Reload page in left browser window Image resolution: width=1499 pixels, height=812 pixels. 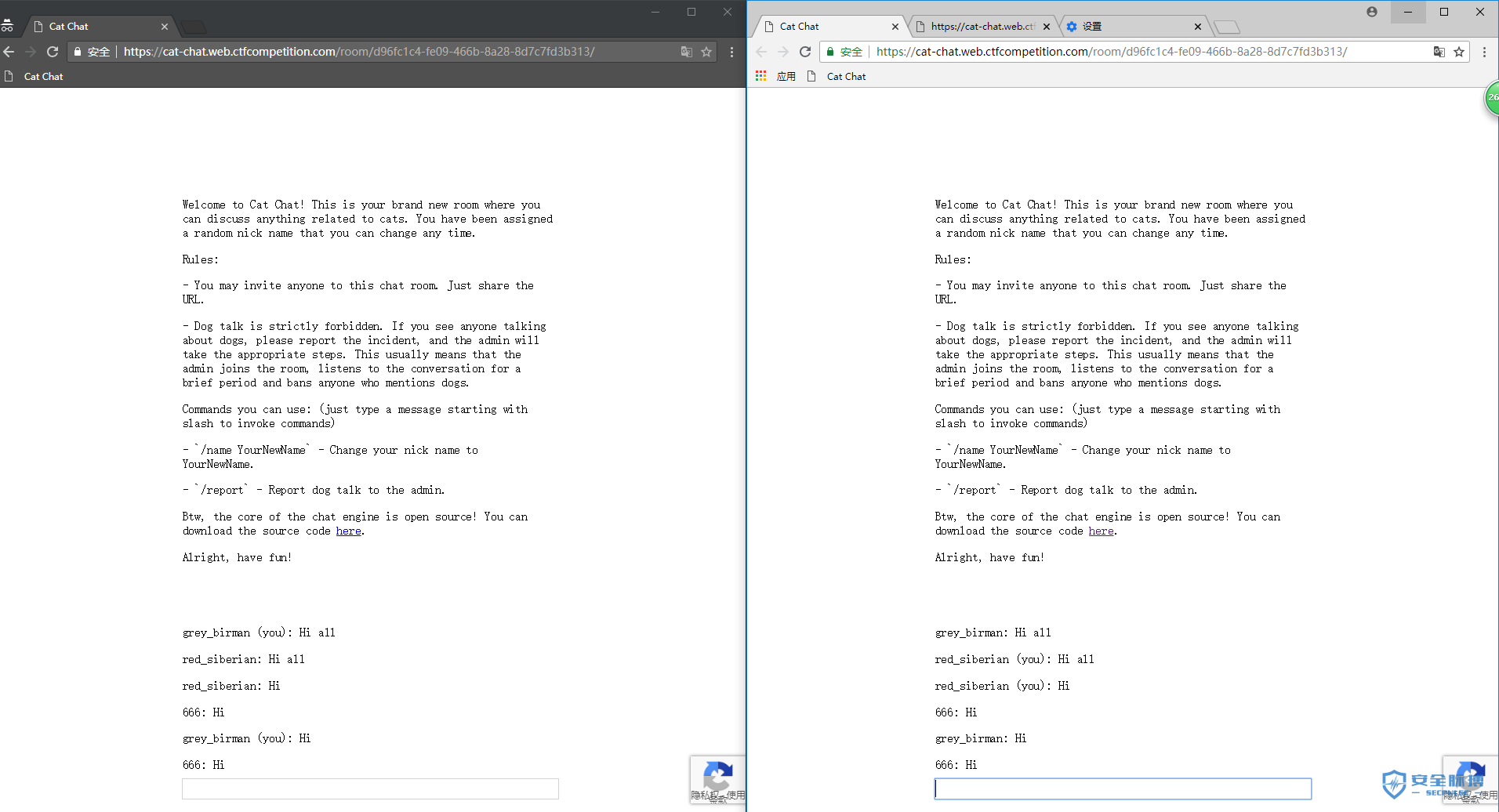[x=53, y=52]
